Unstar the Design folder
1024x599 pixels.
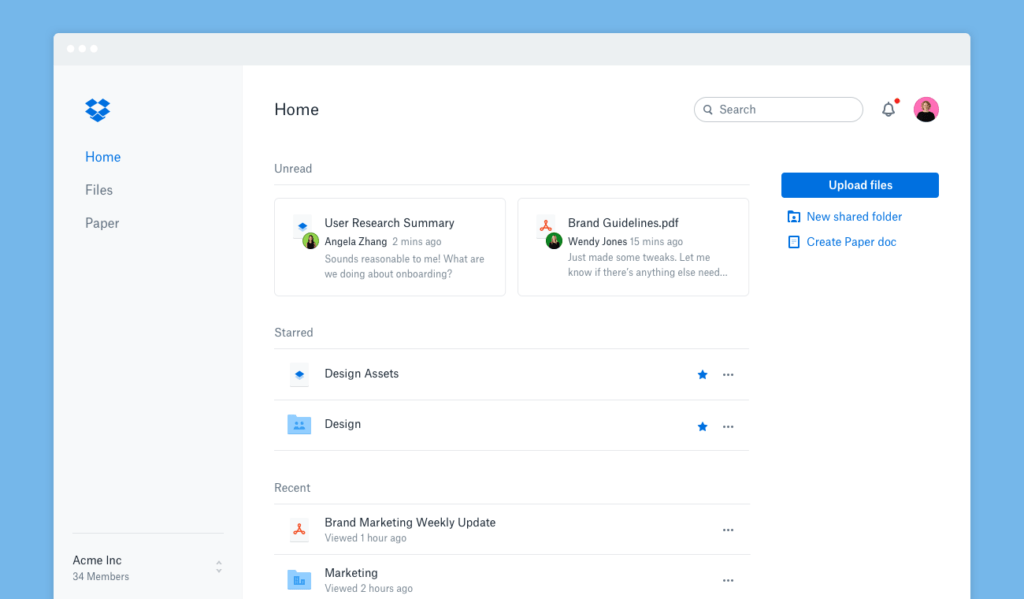pos(702,426)
